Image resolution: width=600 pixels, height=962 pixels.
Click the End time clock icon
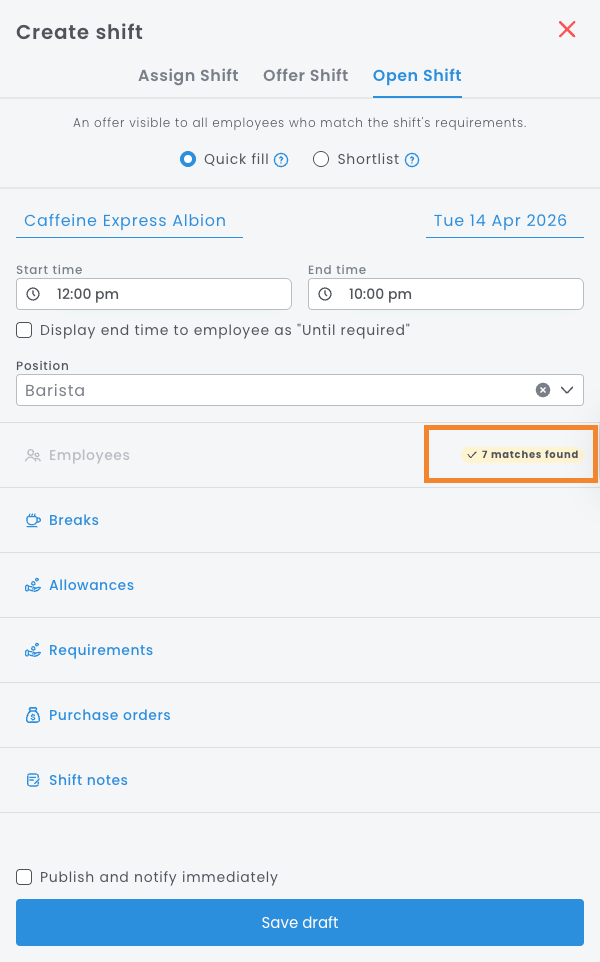click(325, 295)
